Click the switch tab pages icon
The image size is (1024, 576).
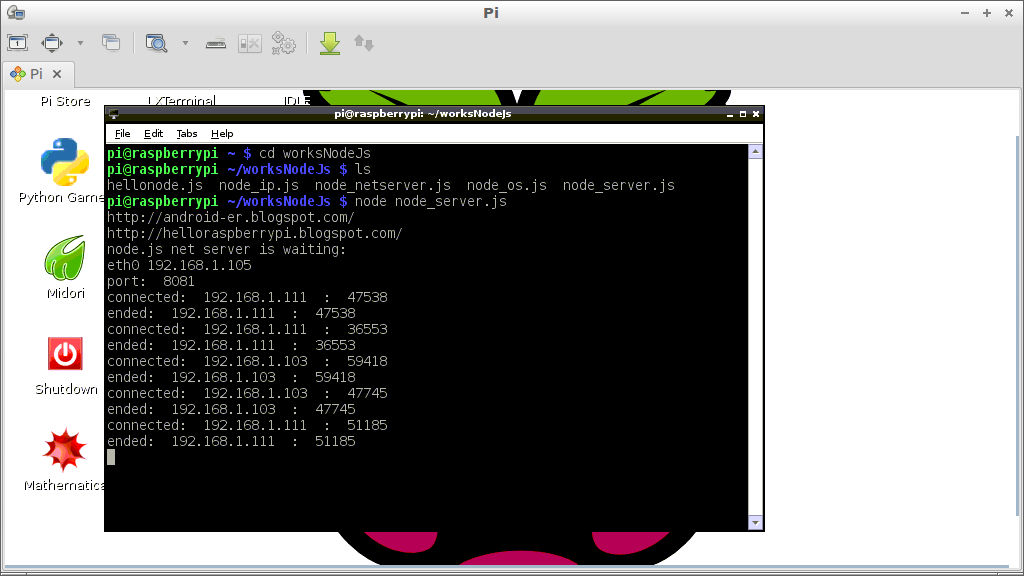tap(111, 43)
